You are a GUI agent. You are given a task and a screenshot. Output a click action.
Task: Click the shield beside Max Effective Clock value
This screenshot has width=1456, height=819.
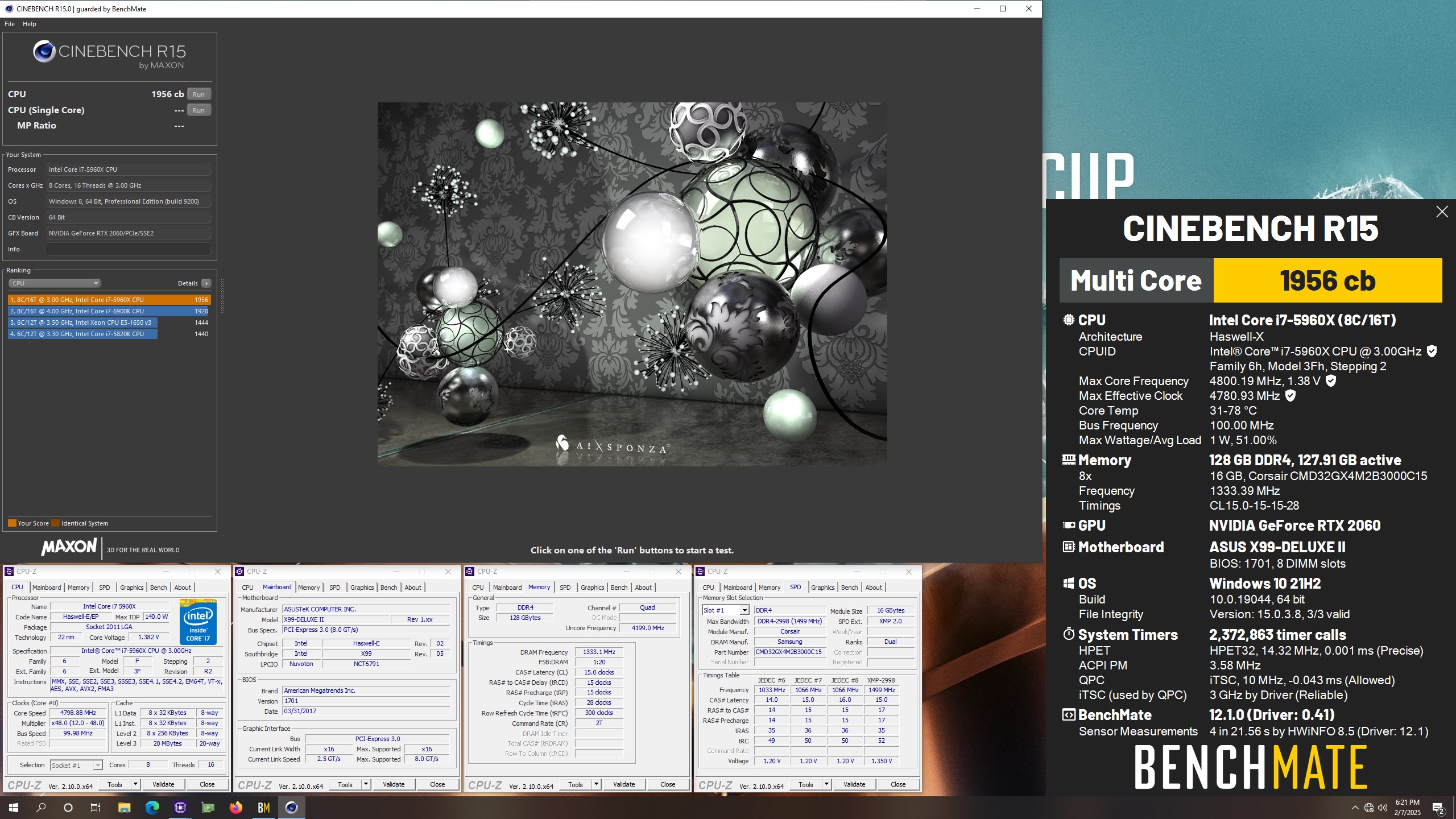(1290, 396)
